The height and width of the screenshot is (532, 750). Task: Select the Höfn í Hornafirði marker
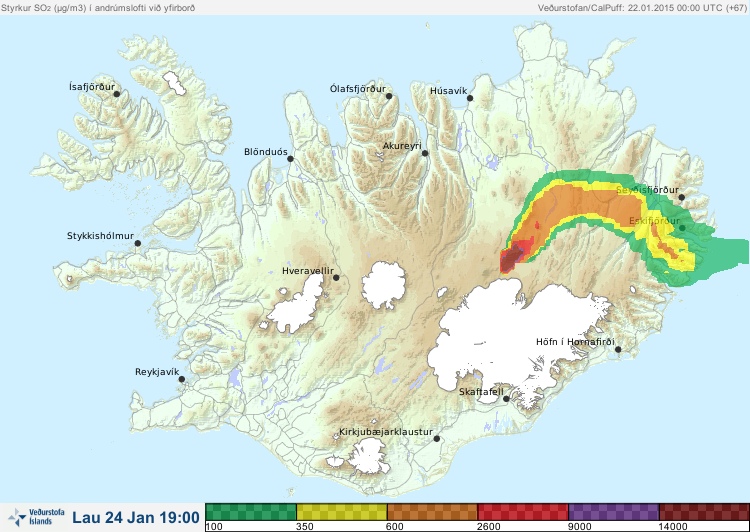pos(618,350)
